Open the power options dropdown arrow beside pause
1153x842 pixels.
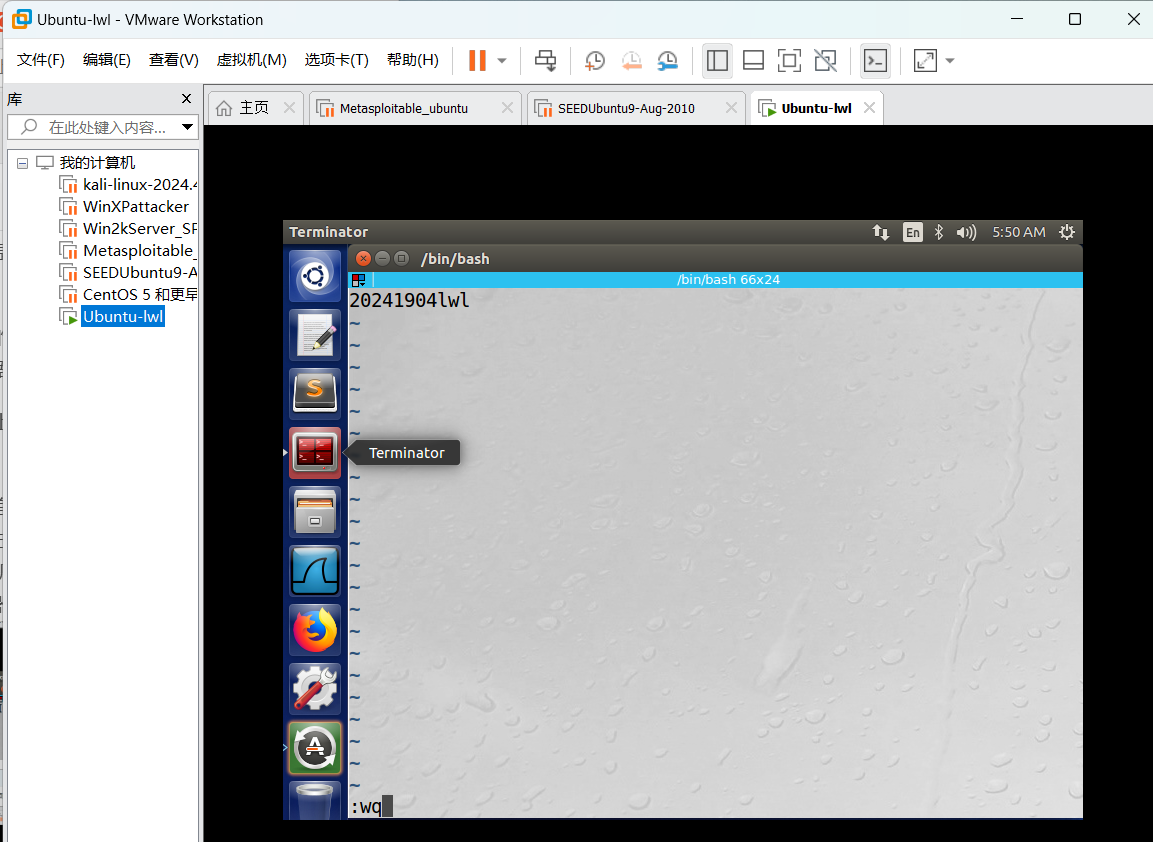coord(502,60)
